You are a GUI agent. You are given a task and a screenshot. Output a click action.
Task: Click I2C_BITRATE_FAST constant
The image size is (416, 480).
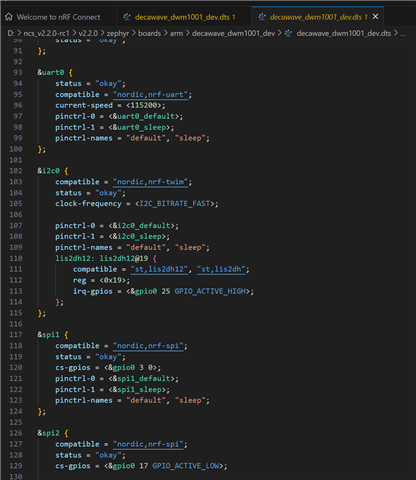(x=175, y=204)
